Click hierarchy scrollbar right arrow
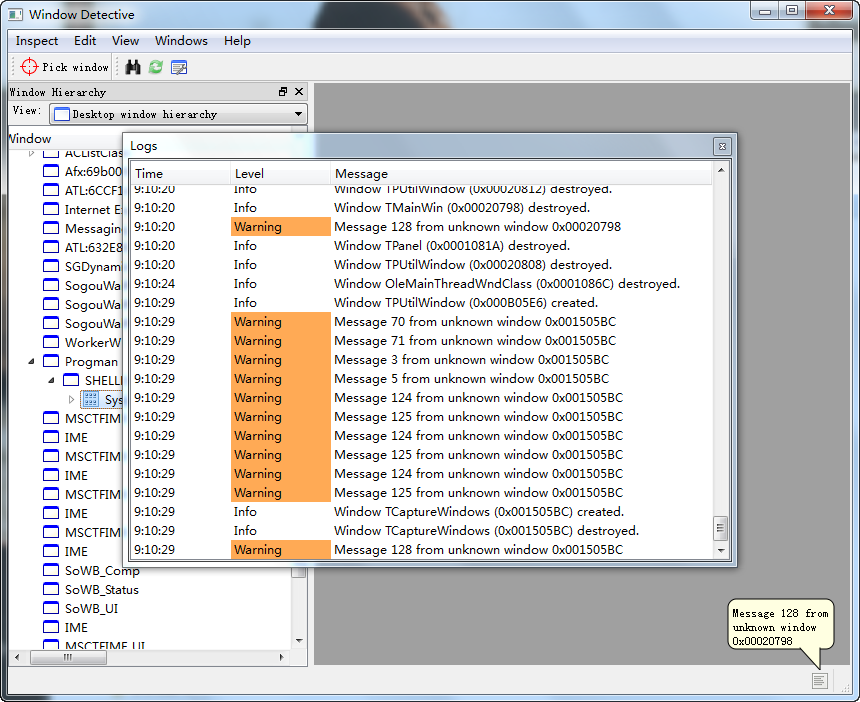This screenshot has width=860, height=702. point(281,657)
